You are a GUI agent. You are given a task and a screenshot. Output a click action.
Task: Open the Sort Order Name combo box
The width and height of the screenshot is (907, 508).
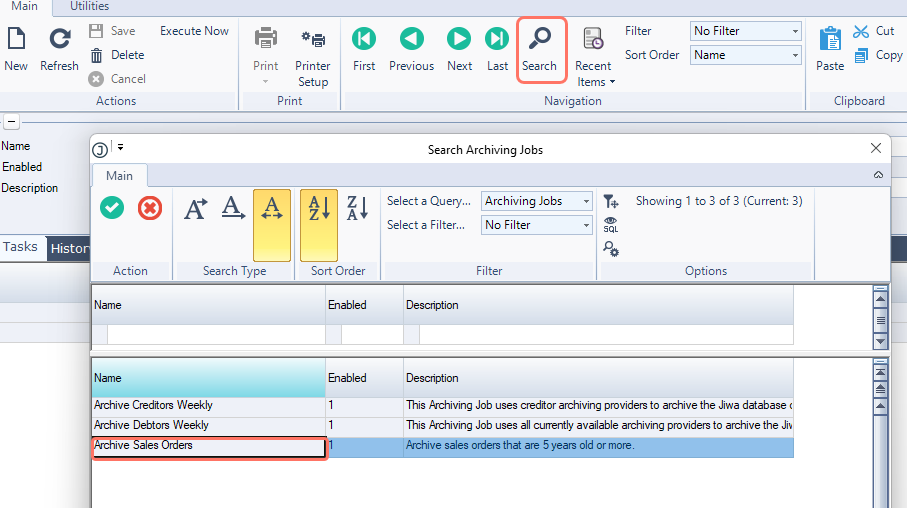(745, 55)
